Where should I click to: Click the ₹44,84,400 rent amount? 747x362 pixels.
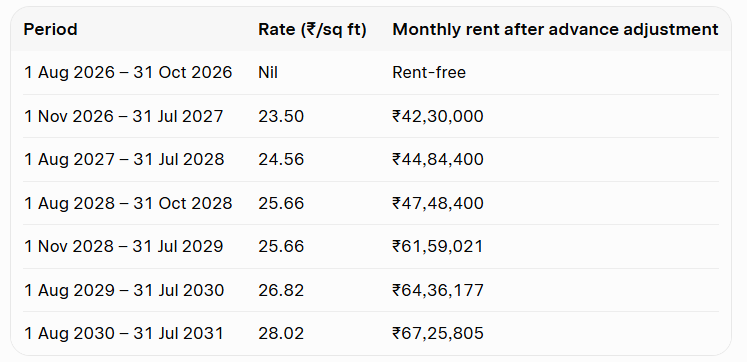[x=438, y=159]
